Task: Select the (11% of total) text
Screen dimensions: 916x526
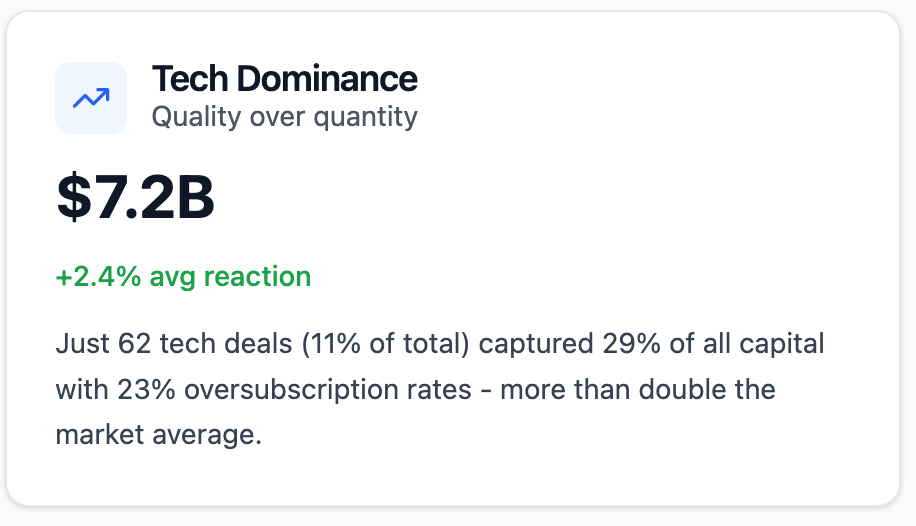Action: click(386, 344)
